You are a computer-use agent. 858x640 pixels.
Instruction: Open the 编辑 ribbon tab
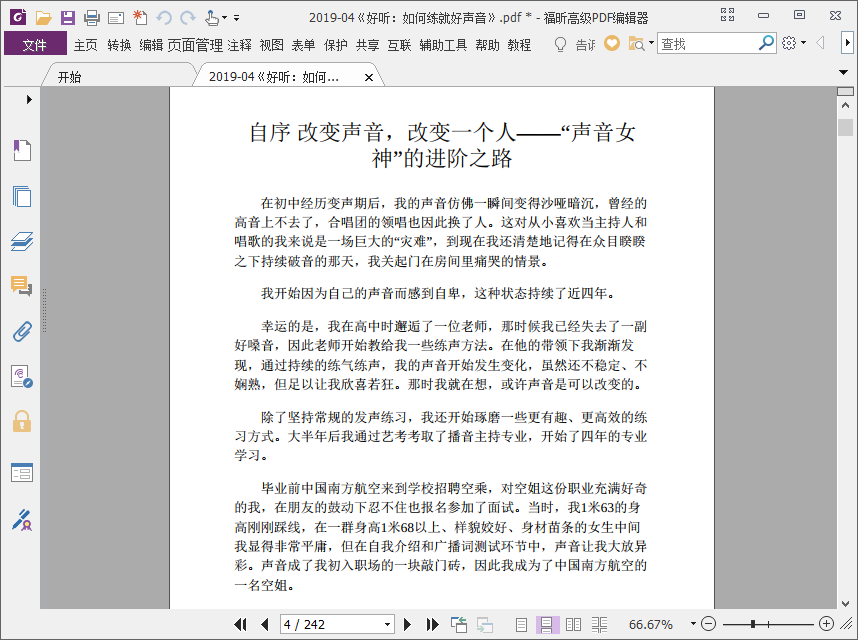pyautogui.click(x=151, y=45)
